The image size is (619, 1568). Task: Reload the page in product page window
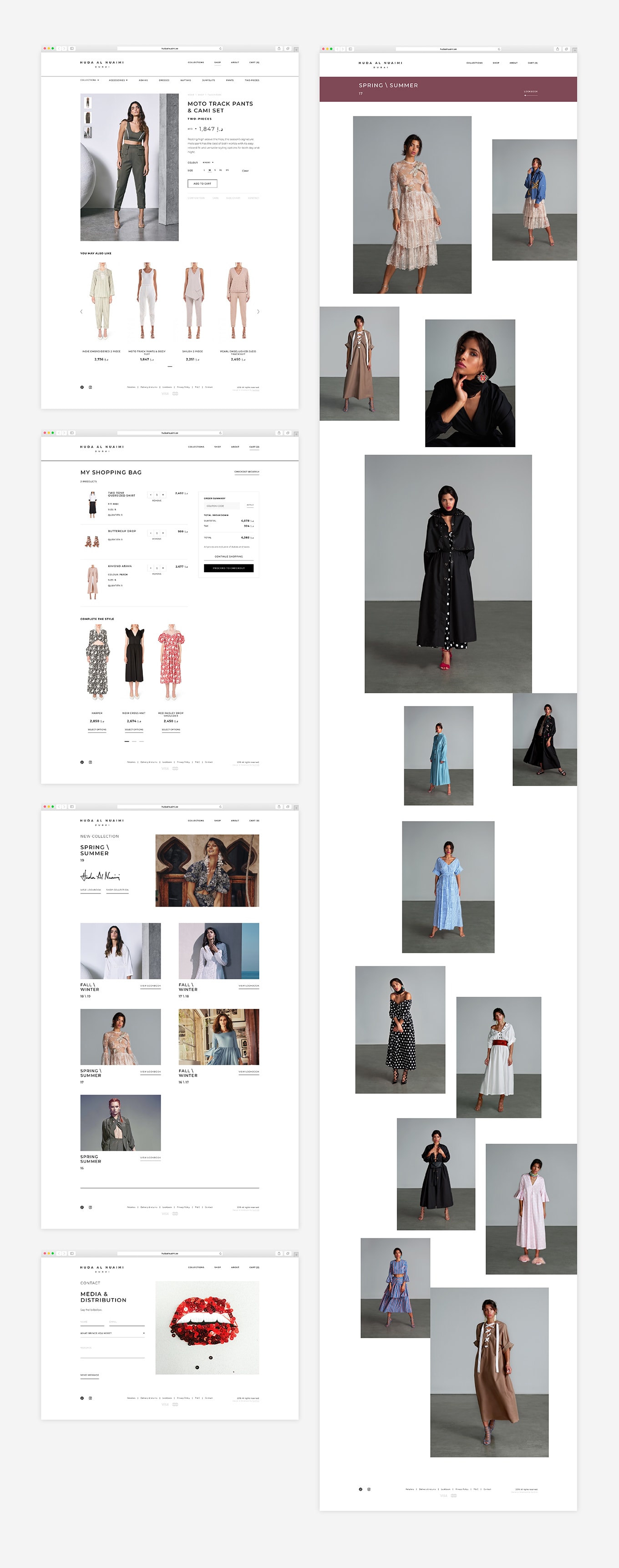220,49
